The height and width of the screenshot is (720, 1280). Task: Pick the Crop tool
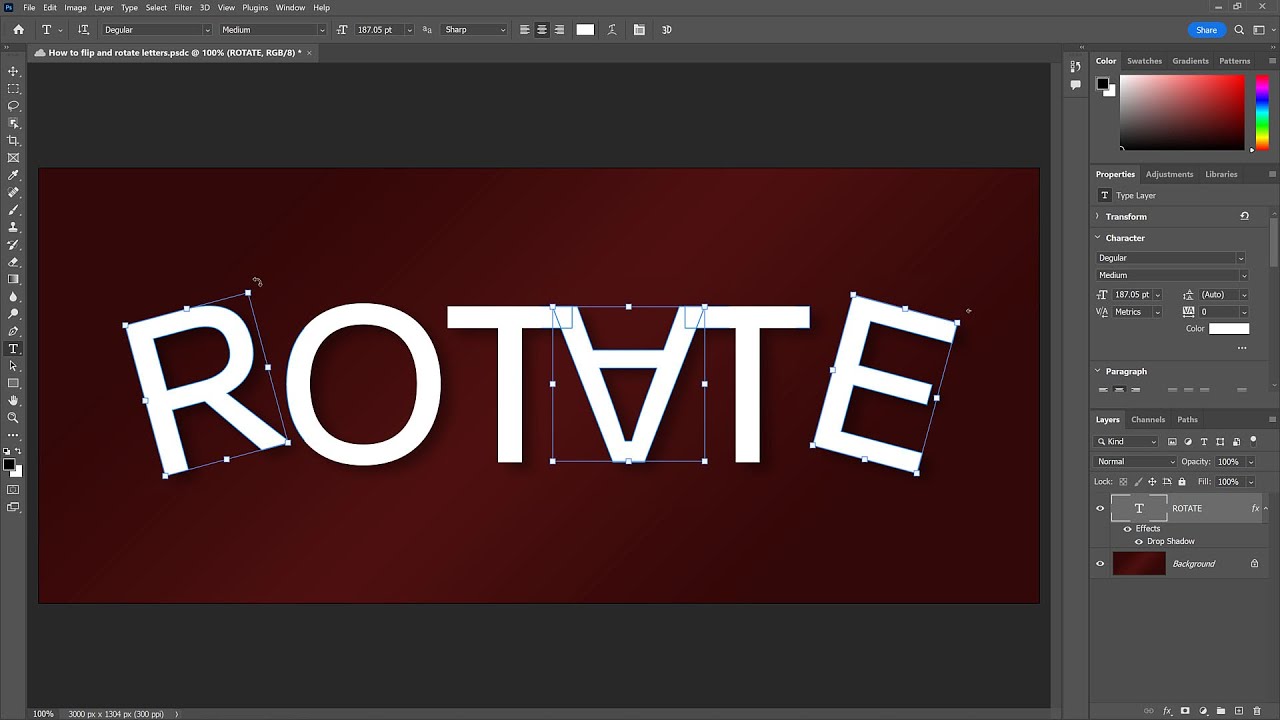pos(13,141)
